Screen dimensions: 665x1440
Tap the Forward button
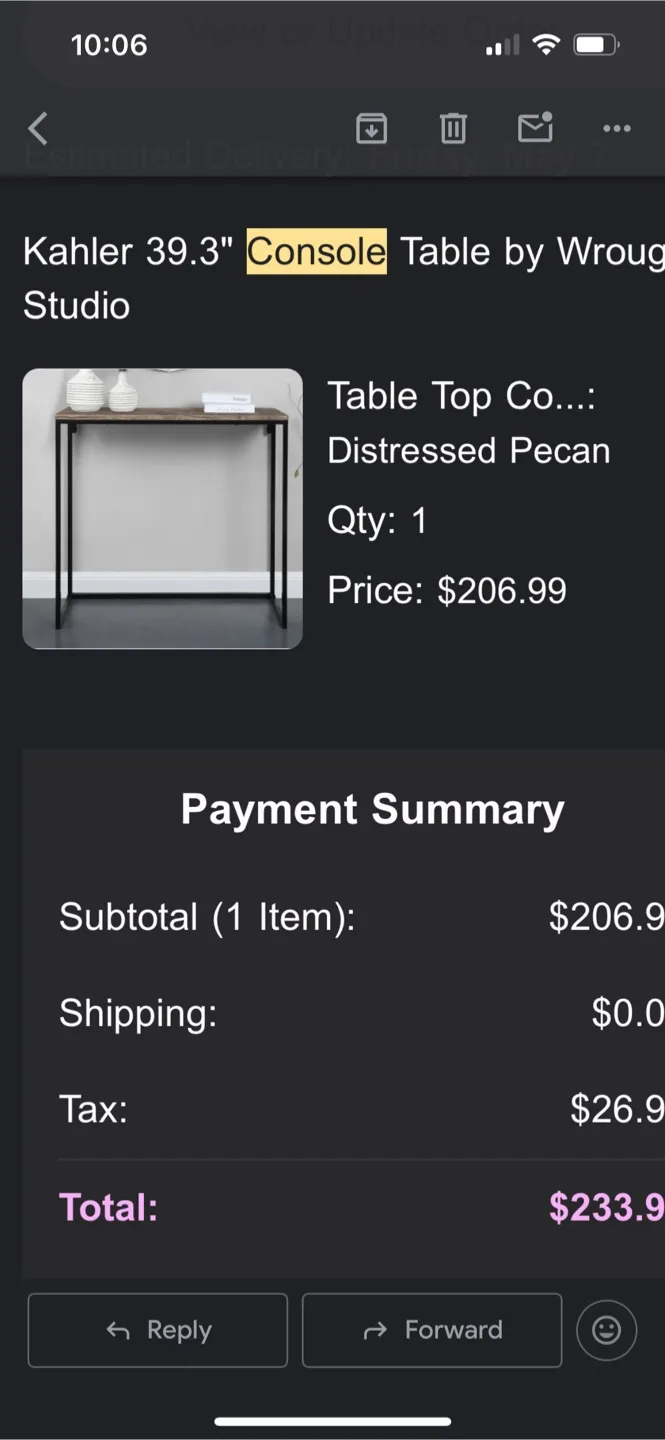[431, 1330]
